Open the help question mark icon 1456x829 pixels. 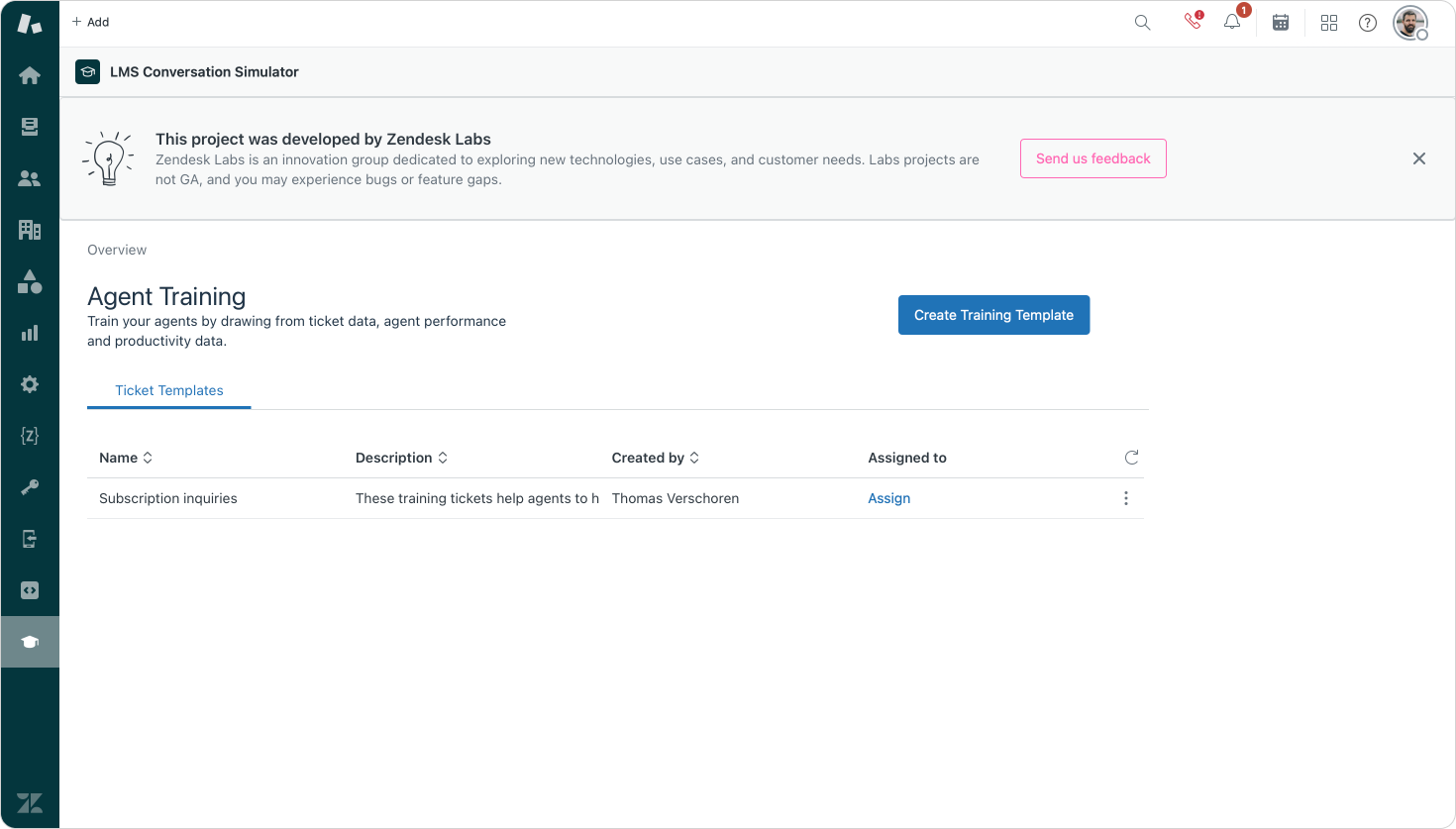[1368, 22]
